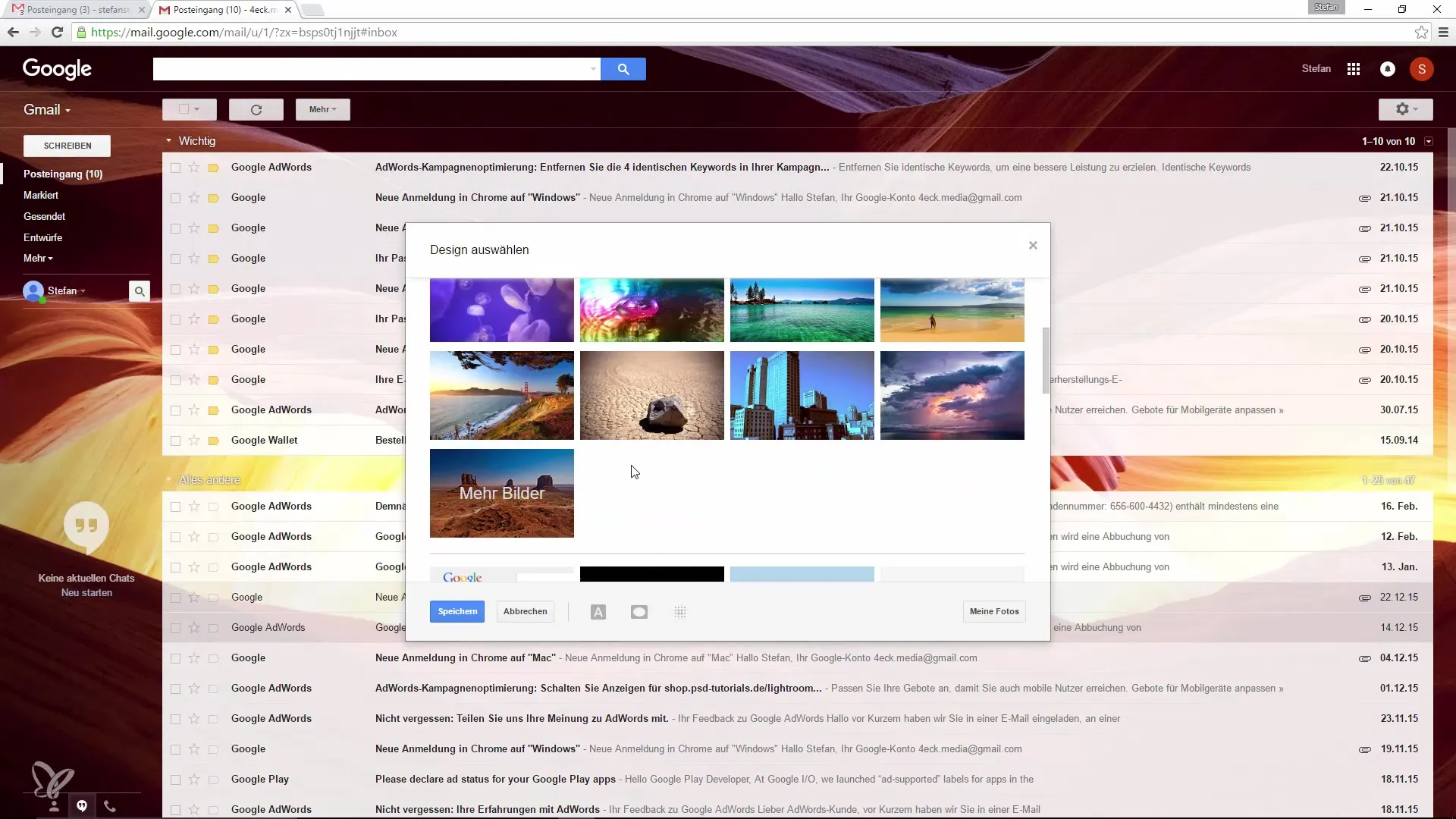Viewport: 1456px width, 819px height.
Task: Open Gesendet folder
Action: (44, 217)
